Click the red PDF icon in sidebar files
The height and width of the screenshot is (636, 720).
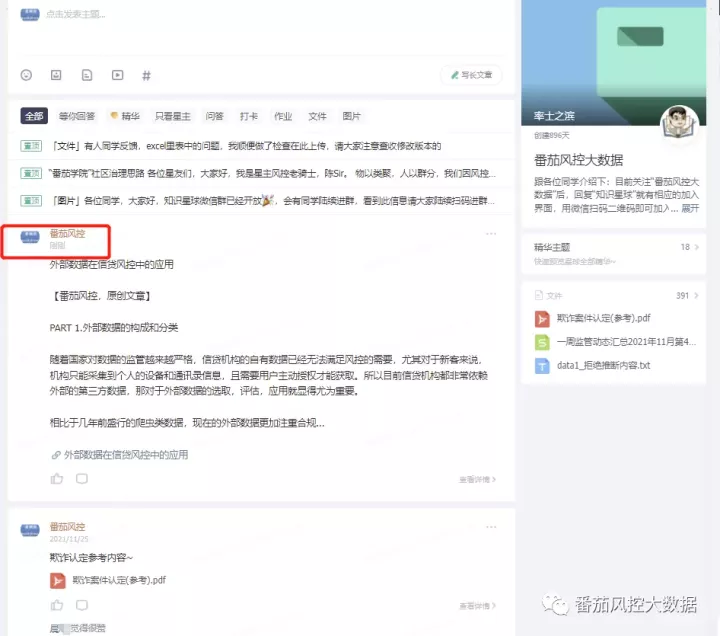542,319
